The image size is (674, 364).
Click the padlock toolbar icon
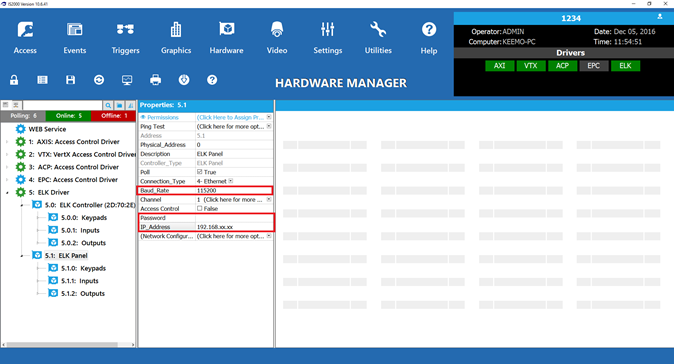coord(14,80)
